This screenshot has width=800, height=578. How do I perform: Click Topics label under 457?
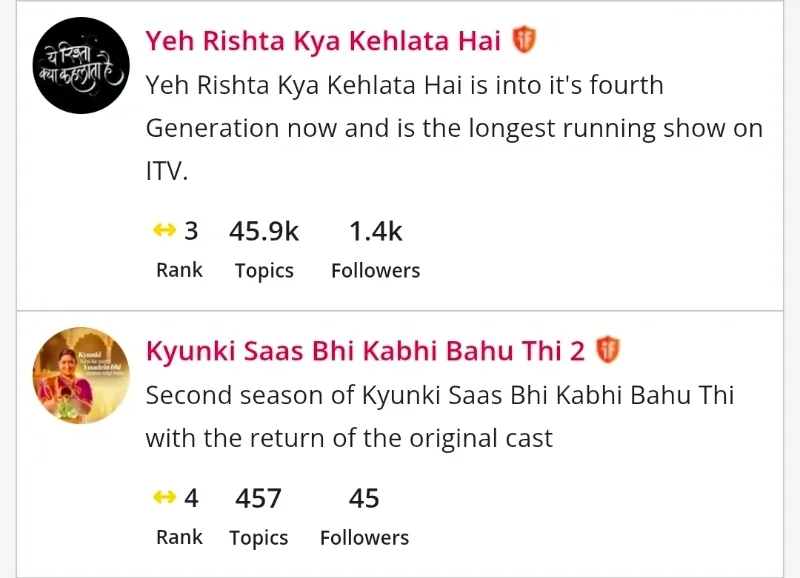click(x=258, y=537)
